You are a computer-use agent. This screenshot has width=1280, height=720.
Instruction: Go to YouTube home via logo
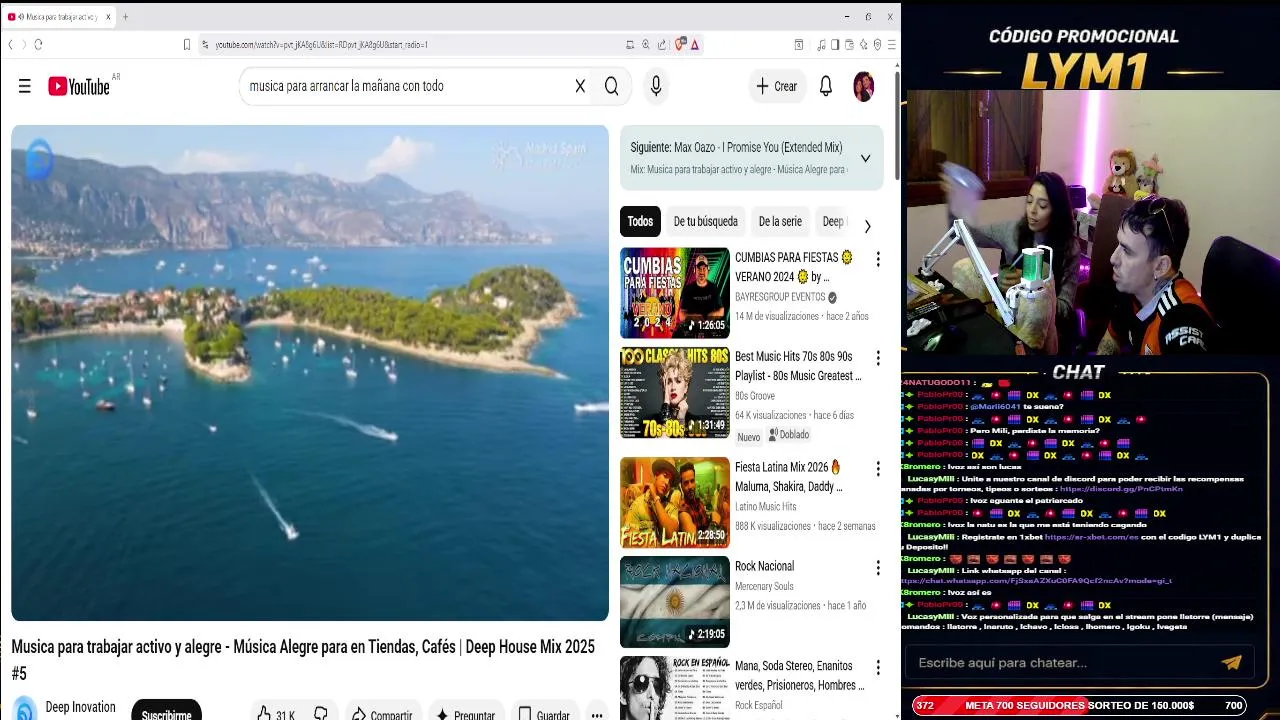coord(79,86)
